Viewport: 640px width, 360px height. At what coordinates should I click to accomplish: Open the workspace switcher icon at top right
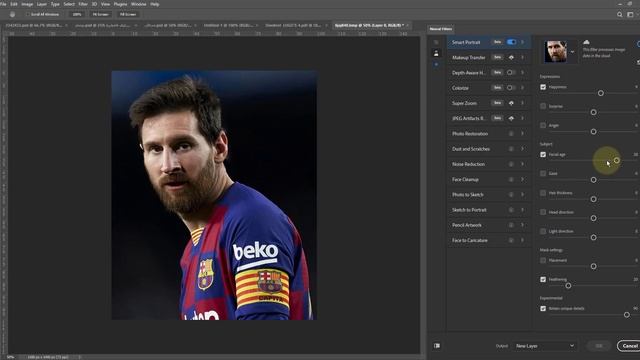(x=630, y=14)
